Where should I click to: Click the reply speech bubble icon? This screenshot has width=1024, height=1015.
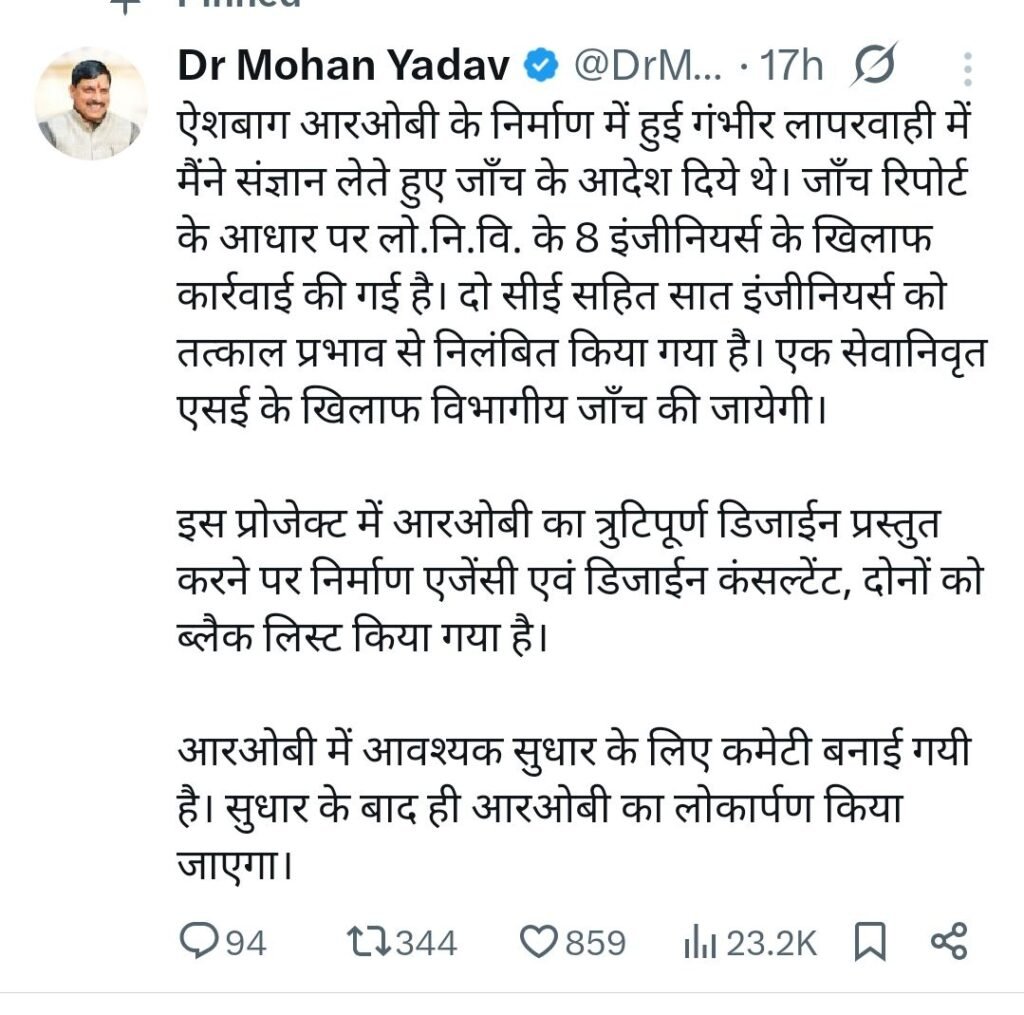pos(197,940)
